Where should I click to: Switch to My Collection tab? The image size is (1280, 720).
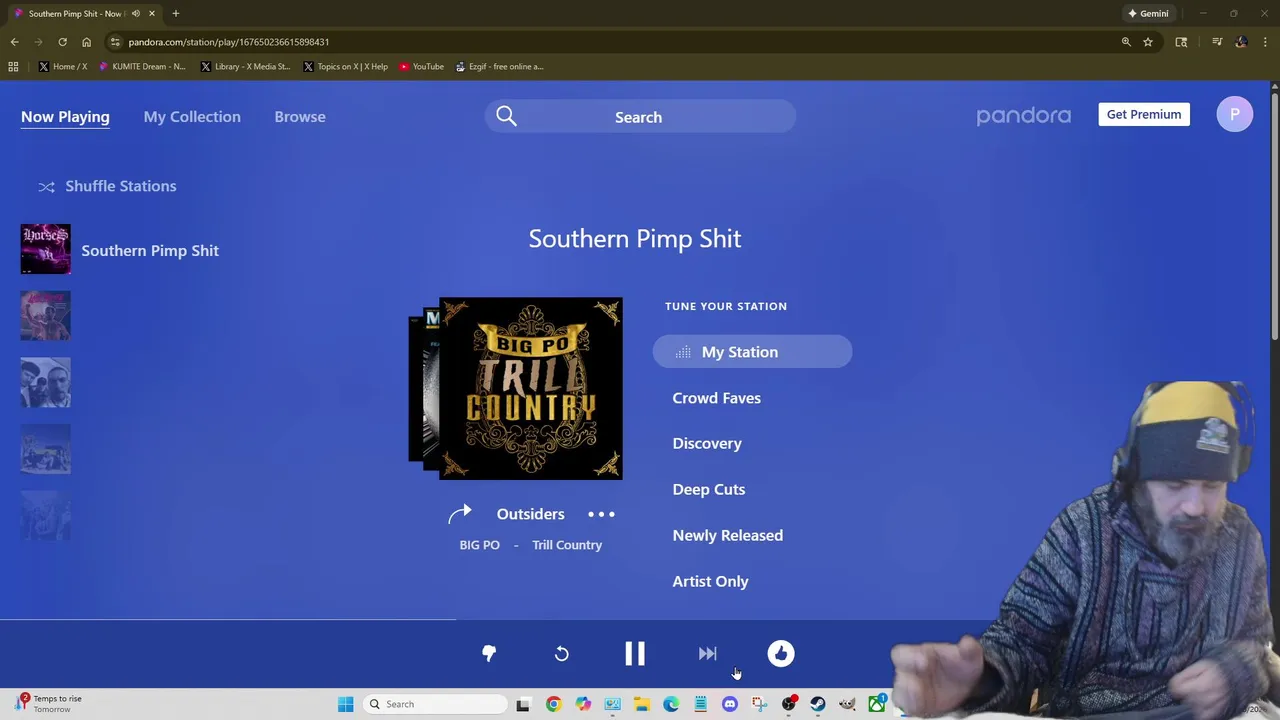pos(192,117)
